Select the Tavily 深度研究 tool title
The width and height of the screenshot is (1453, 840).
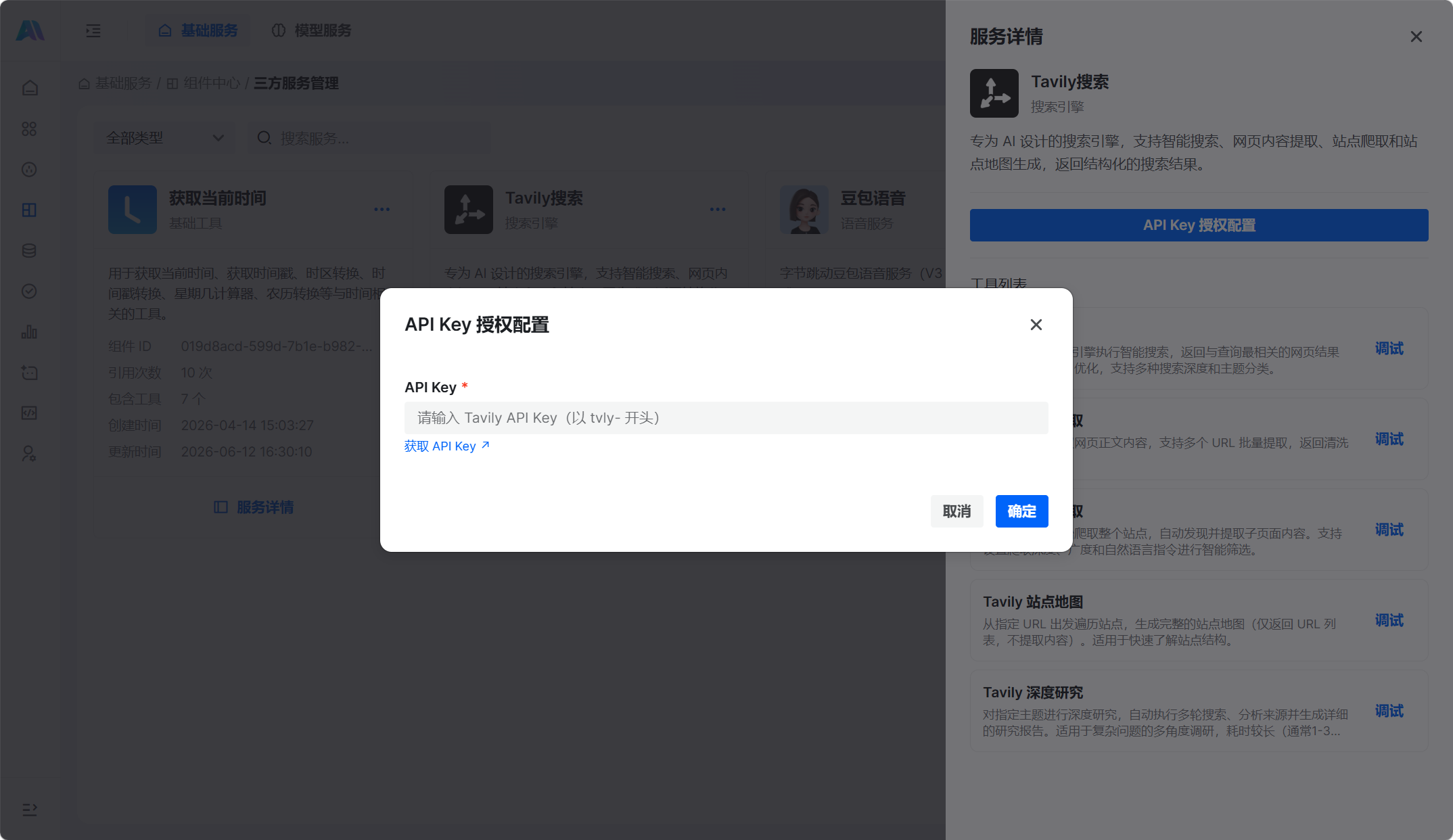pos(1033,693)
